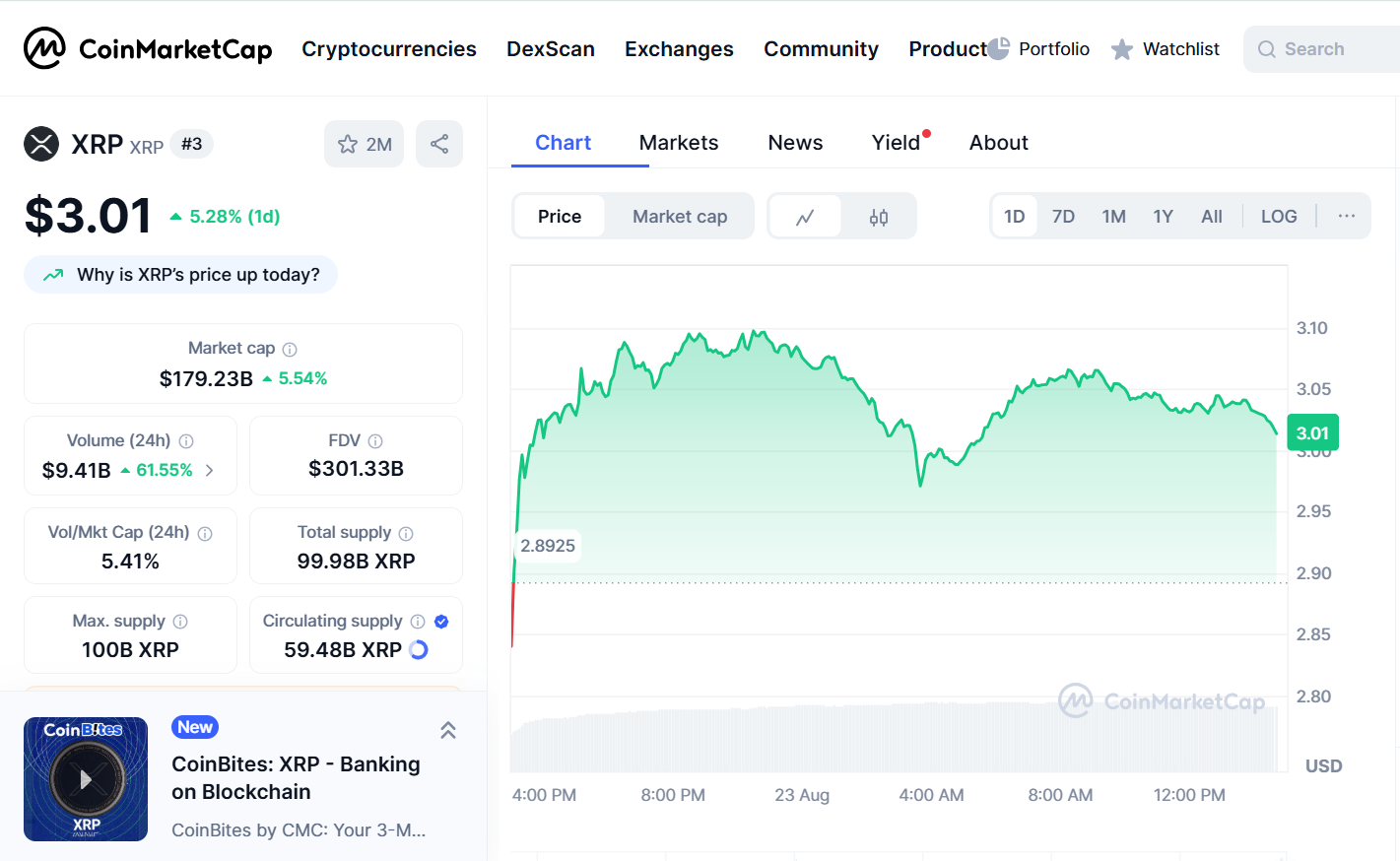The image size is (1400, 861).
Task: Click the Total supply info icon
Action: point(406,533)
